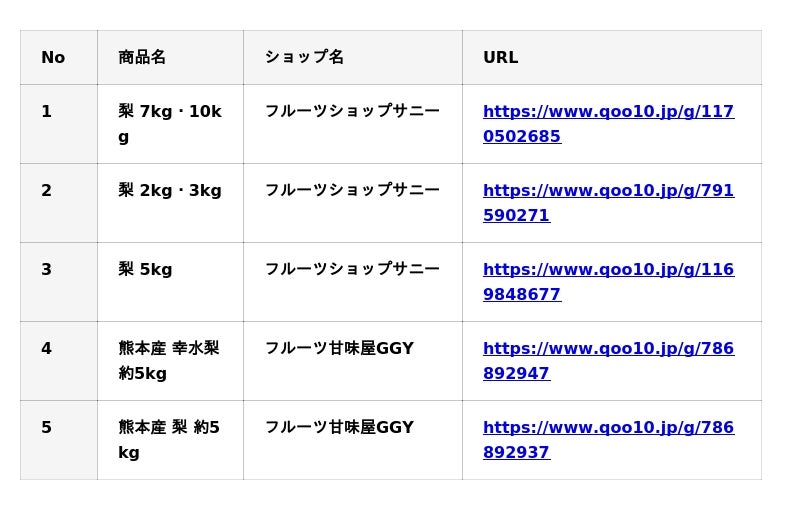Click the URL column header
Screen dimensions: 800x510
click(500, 58)
